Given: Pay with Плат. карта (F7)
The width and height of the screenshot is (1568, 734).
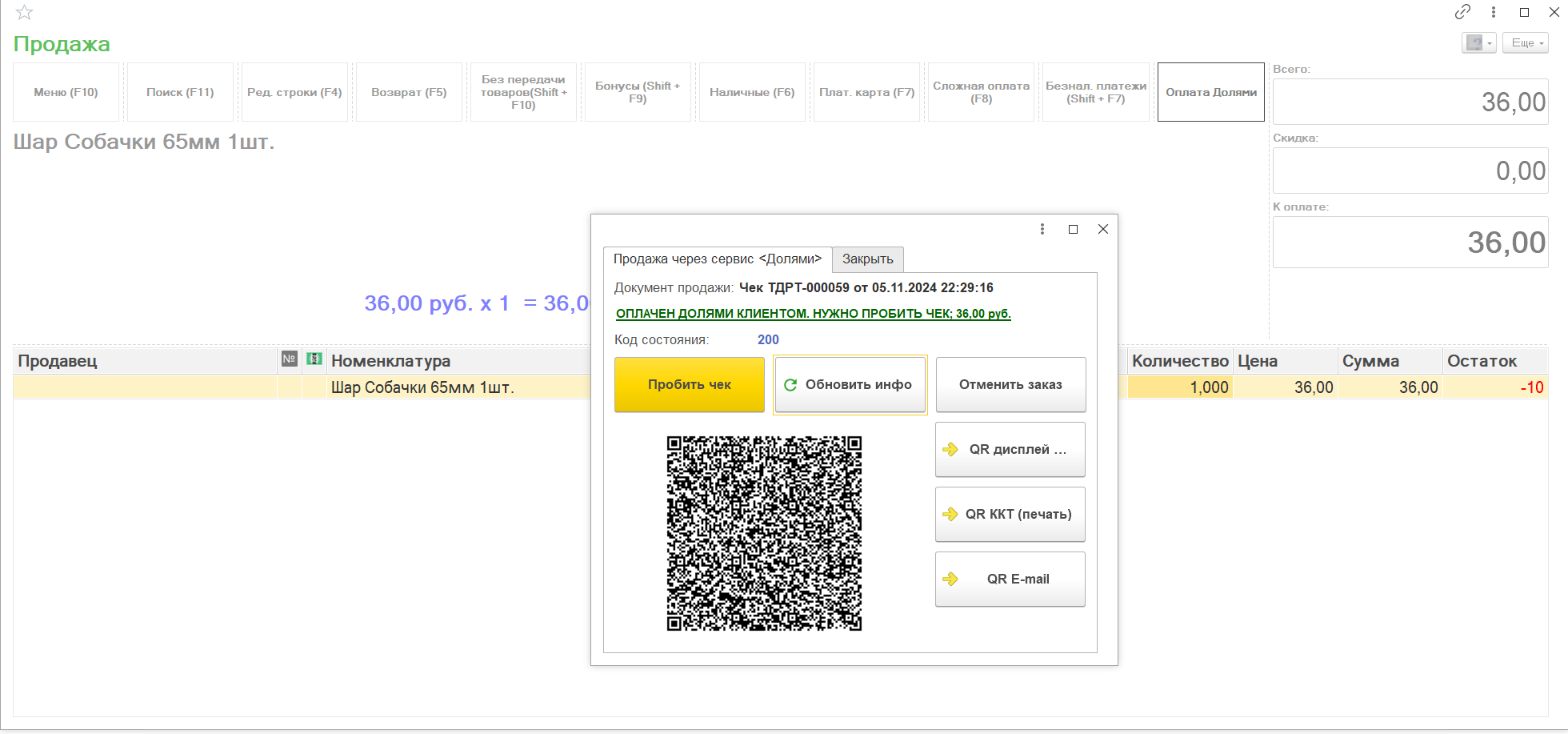Looking at the screenshot, I should point(866,92).
